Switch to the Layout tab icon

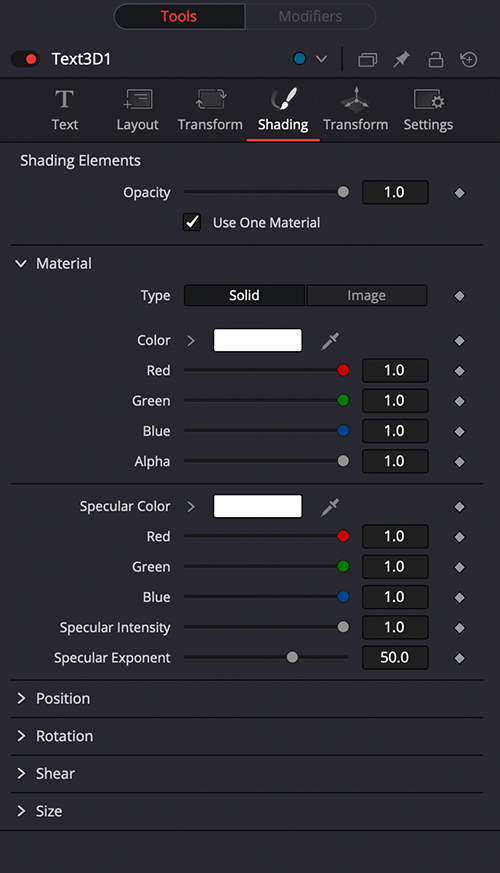pyautogui.click(x=138, y=100)
